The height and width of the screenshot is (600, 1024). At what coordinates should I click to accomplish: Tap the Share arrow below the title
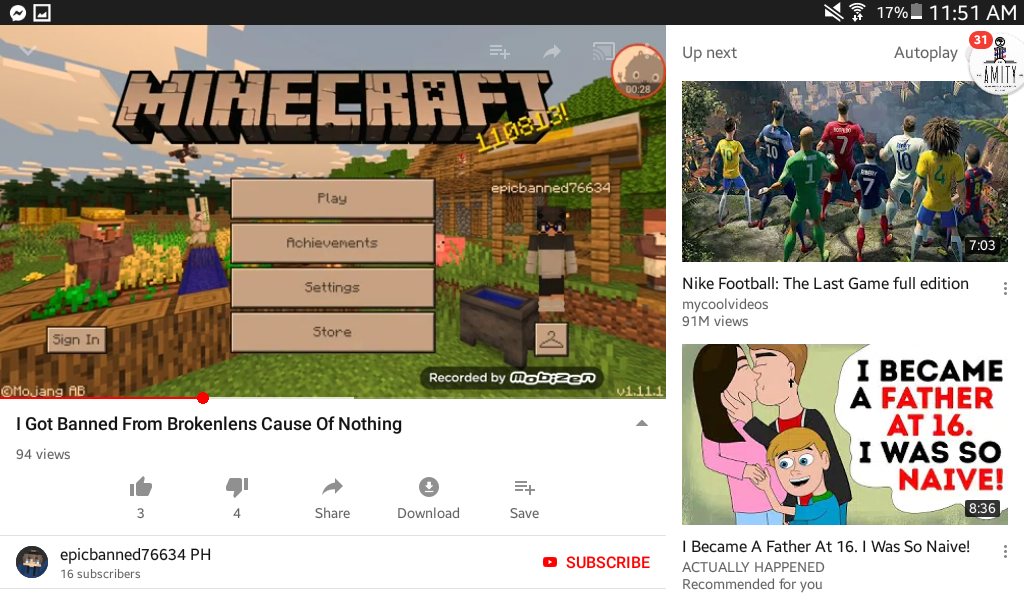pyautogui.click(x=332, y=487)
